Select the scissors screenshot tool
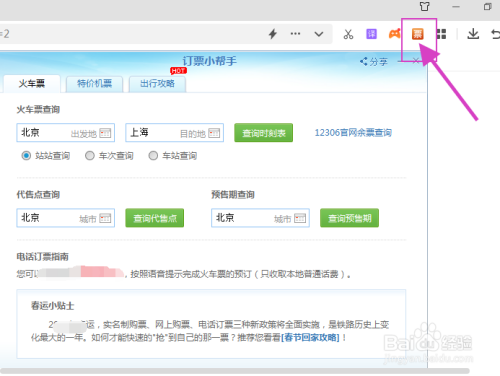Image resolution: width=500 pixels, height=376 pixels. tap(348, 34)
